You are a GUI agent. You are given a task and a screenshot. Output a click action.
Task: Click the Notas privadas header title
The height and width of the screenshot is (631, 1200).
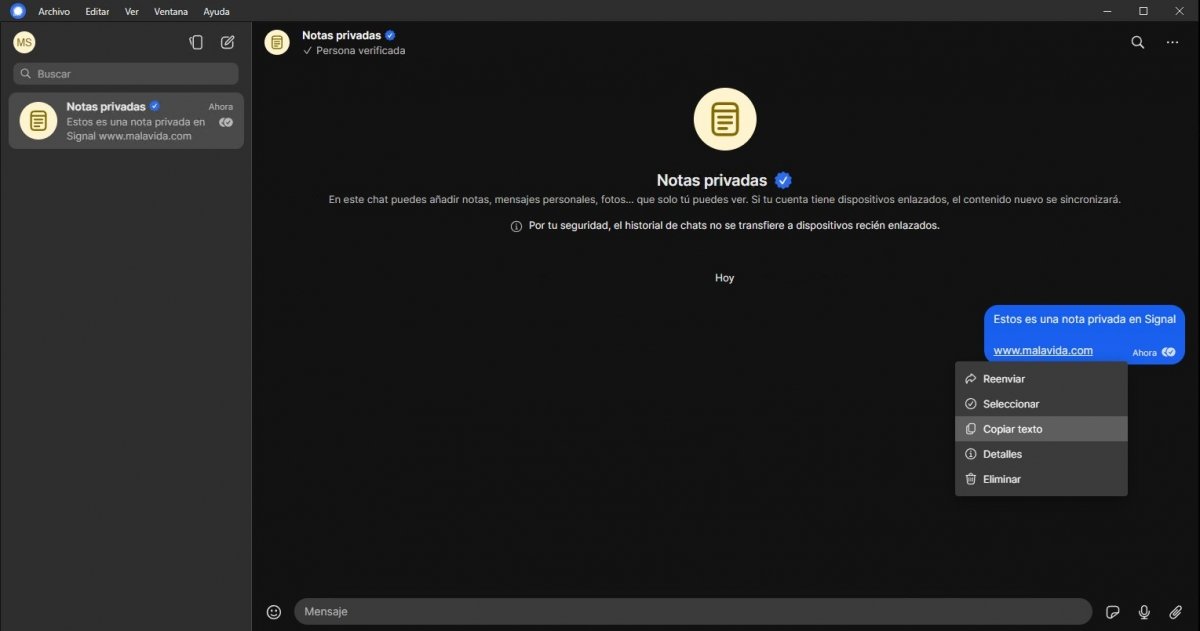click(x=341, y=35)
